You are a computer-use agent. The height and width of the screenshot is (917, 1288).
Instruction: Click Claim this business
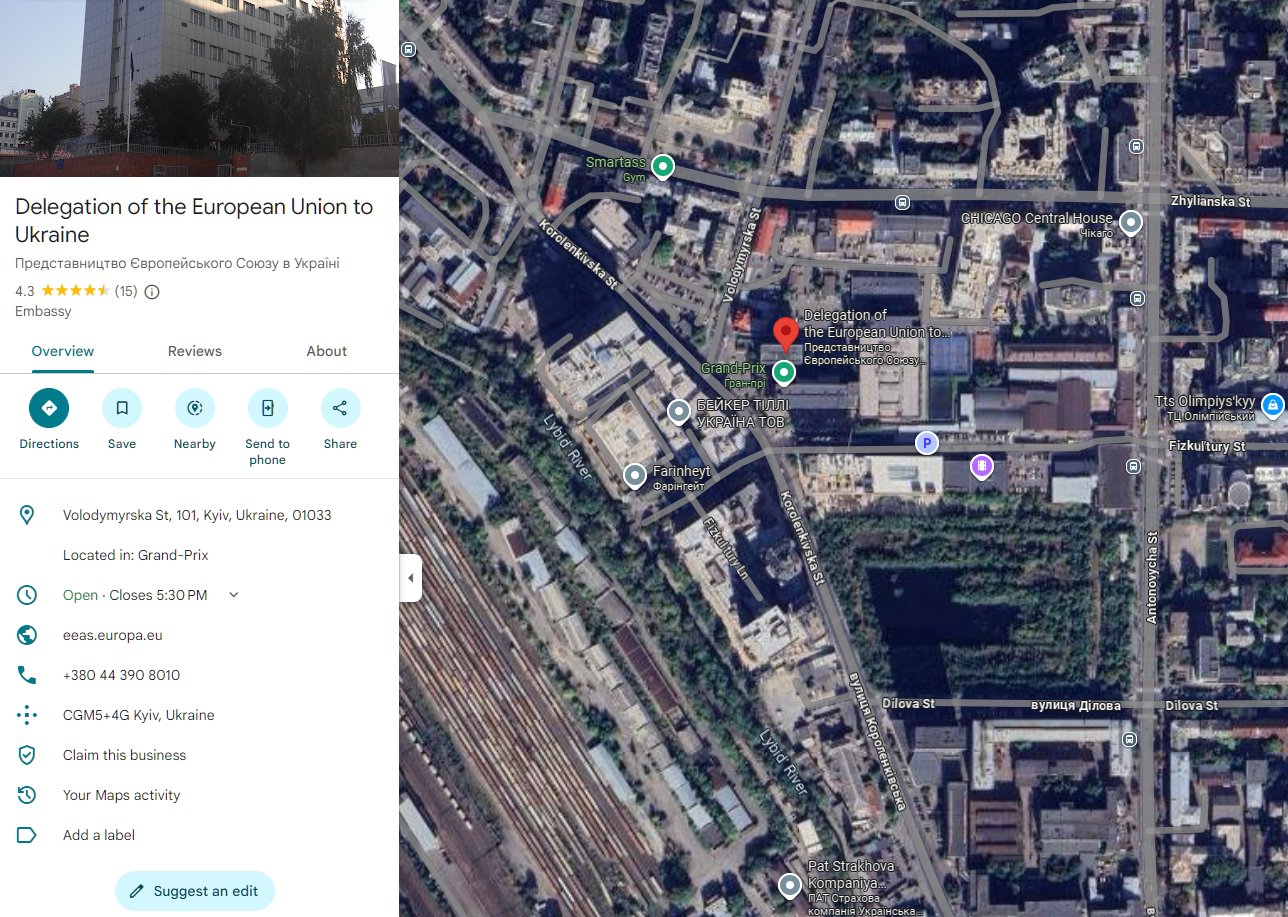[124, 755]
